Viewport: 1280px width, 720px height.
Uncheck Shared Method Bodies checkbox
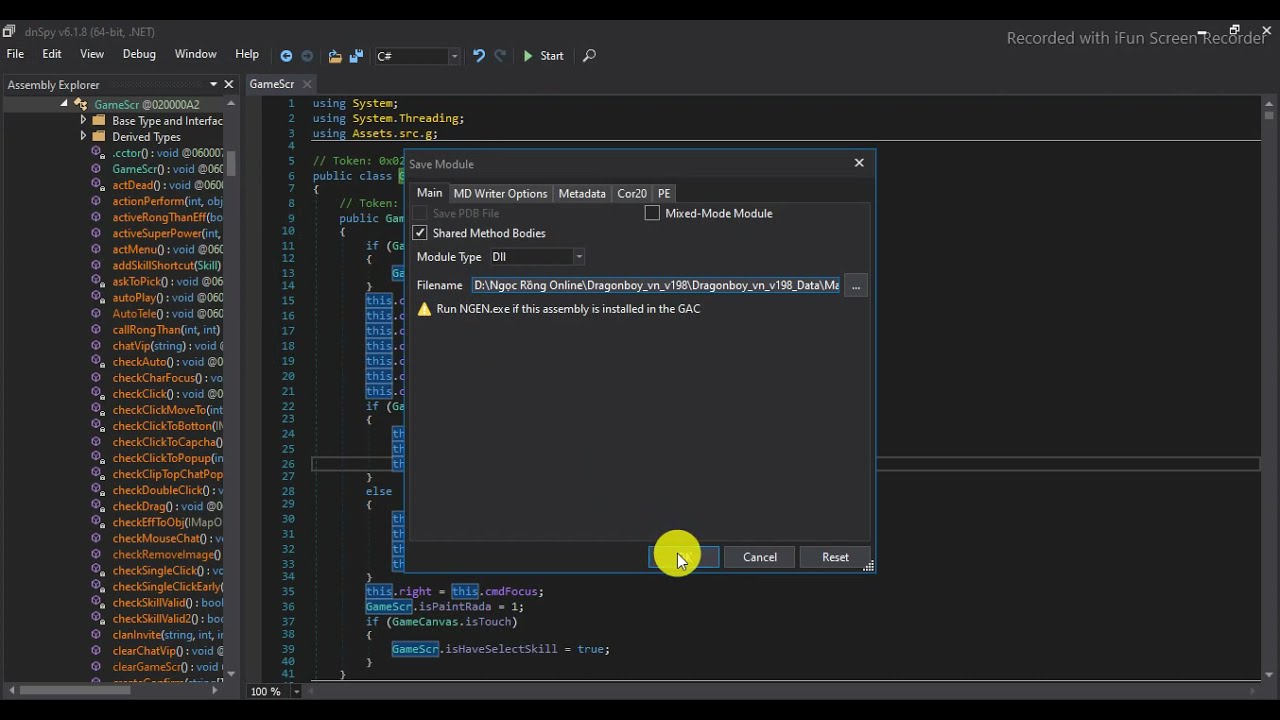click(420, 233)
